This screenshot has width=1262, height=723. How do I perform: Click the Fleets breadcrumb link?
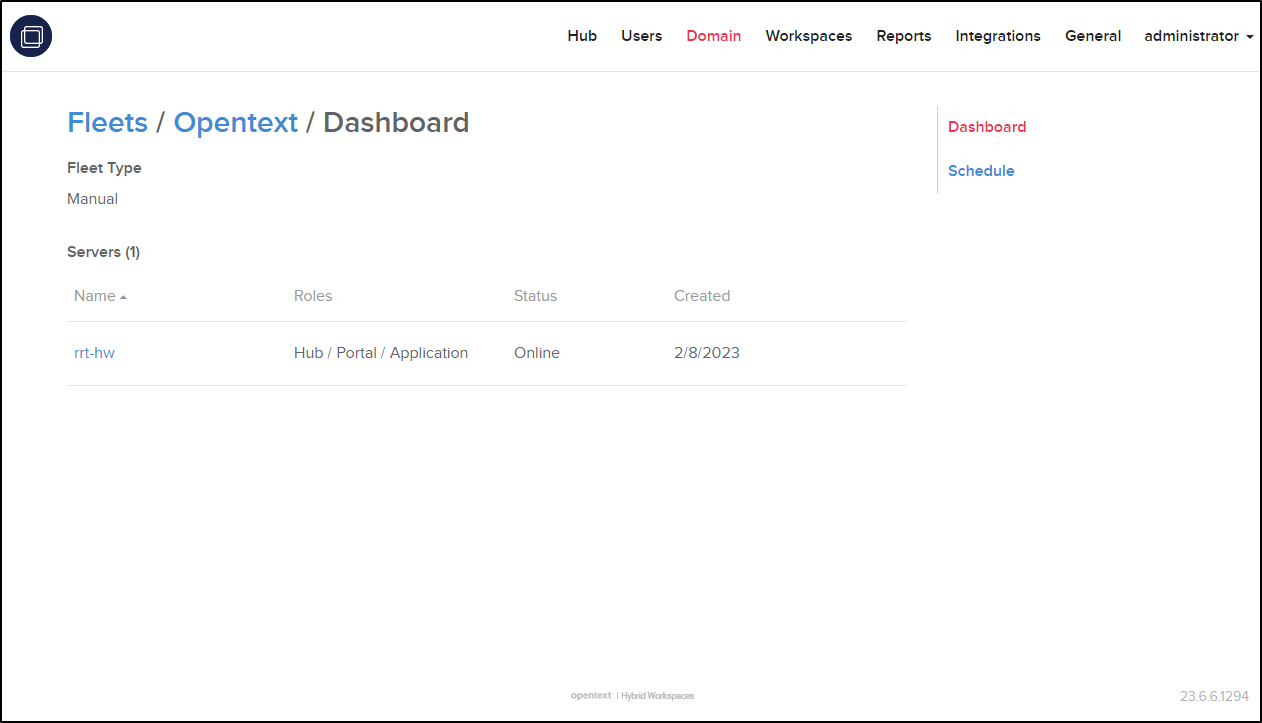point(107,122)
